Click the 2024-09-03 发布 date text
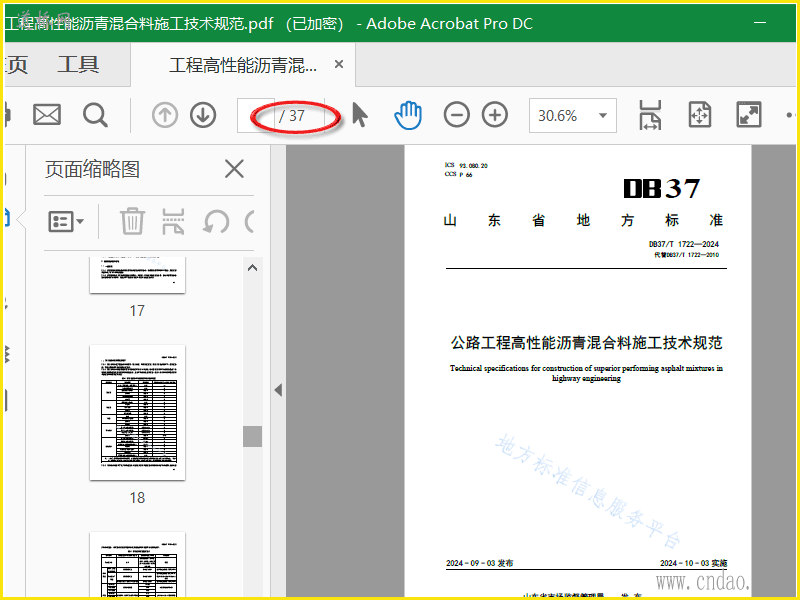Image resolution: width=800 pixels, height=600 pixels. pyautogui.click(x=480, y=563)
